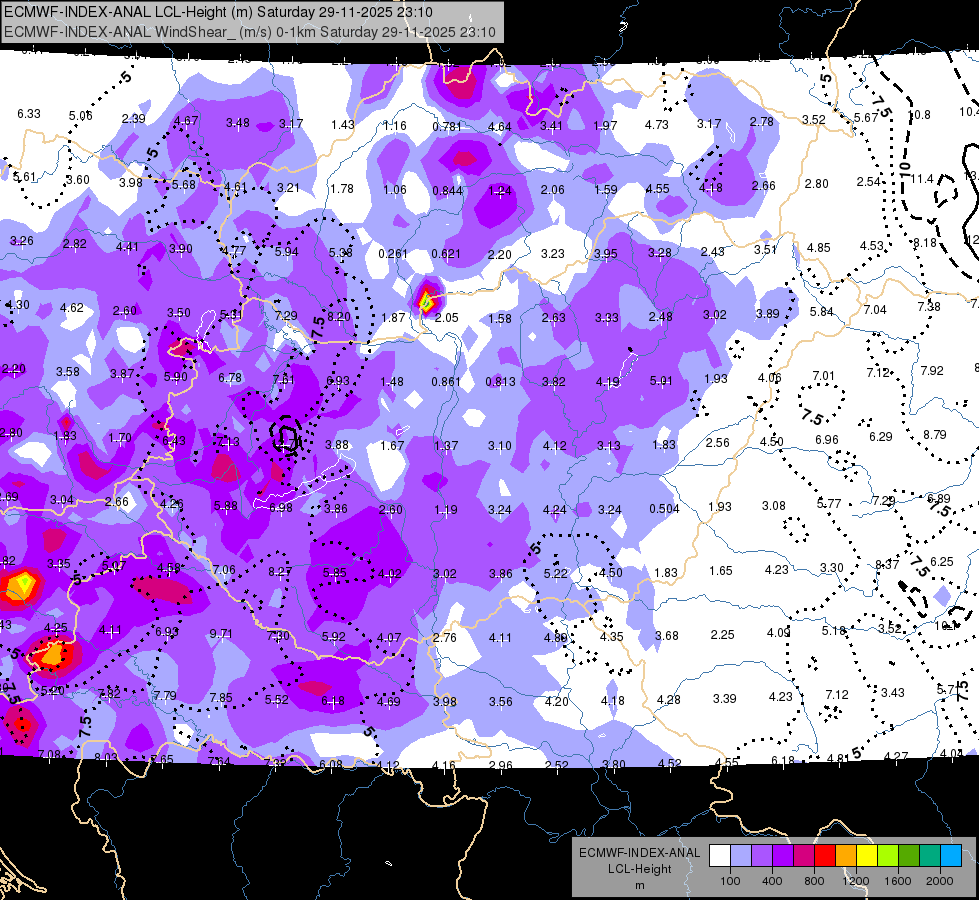The height and width of the screenshot is (900, 979).
Task: Click legend scale value '800'
Action: coord(814,881)
